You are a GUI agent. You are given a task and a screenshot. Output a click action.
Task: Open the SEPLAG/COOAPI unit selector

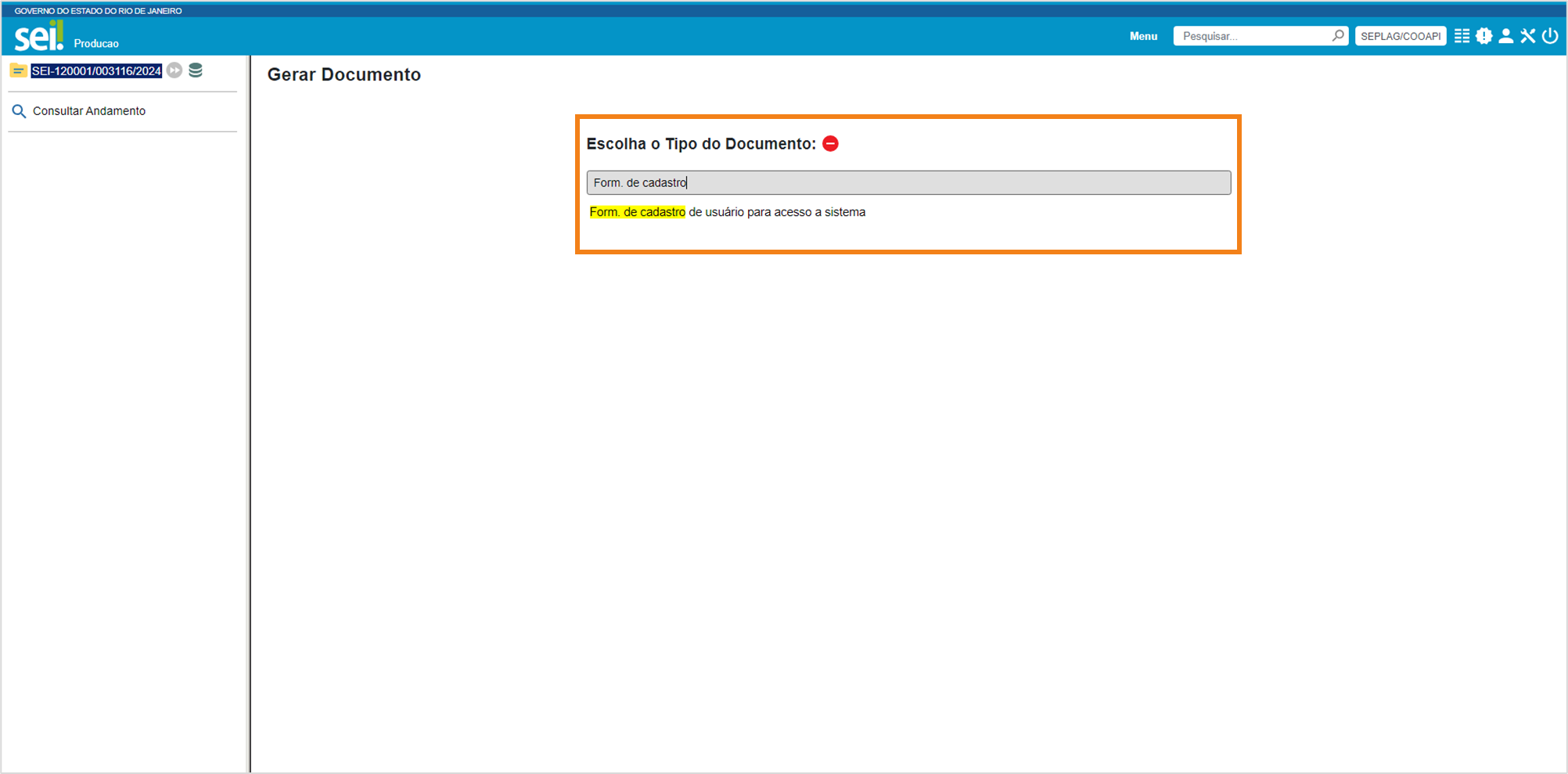pos(1400,36)
